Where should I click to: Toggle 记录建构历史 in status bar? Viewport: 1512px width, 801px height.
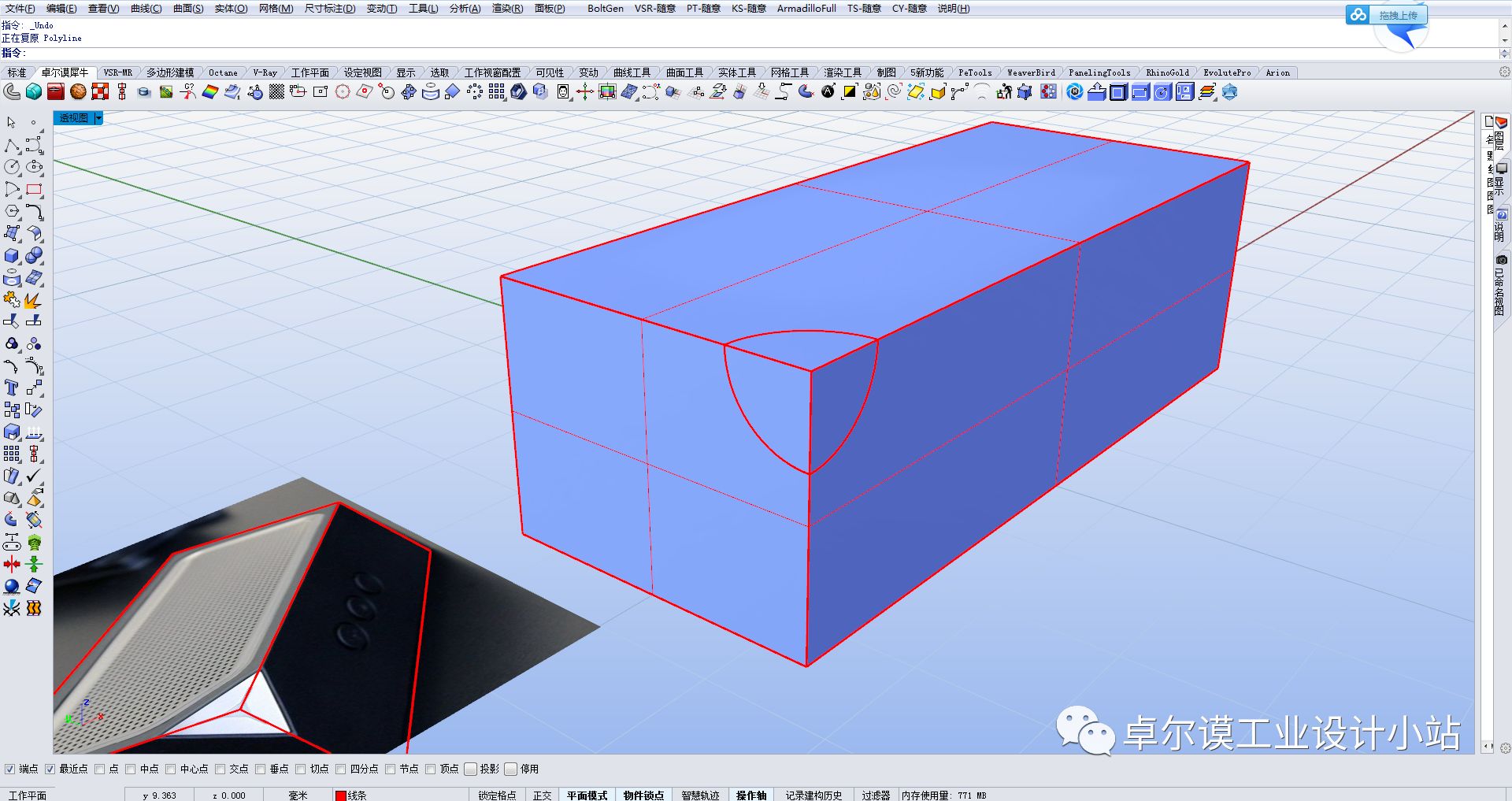click(813, 795)
